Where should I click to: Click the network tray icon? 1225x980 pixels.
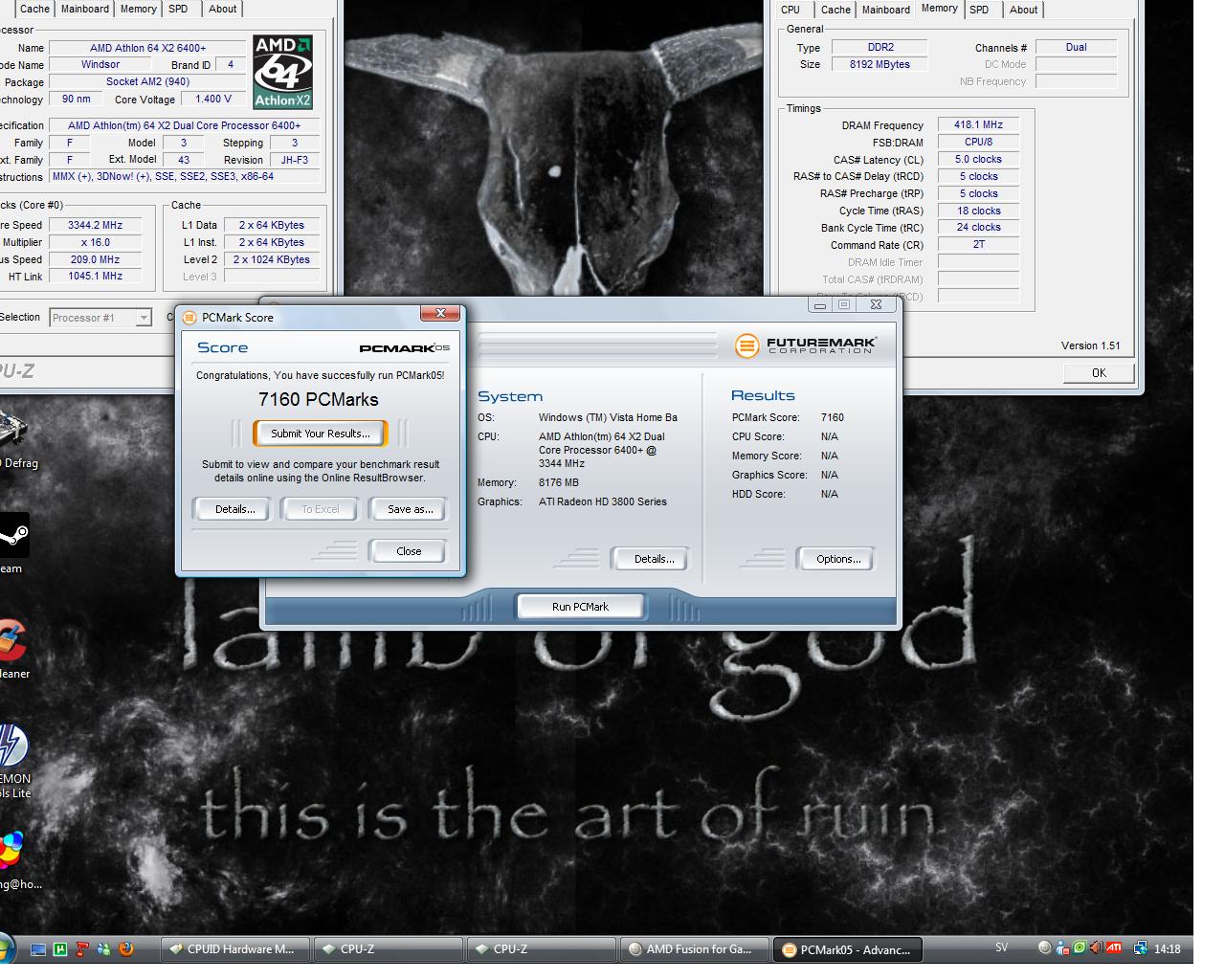[1141, 948]
